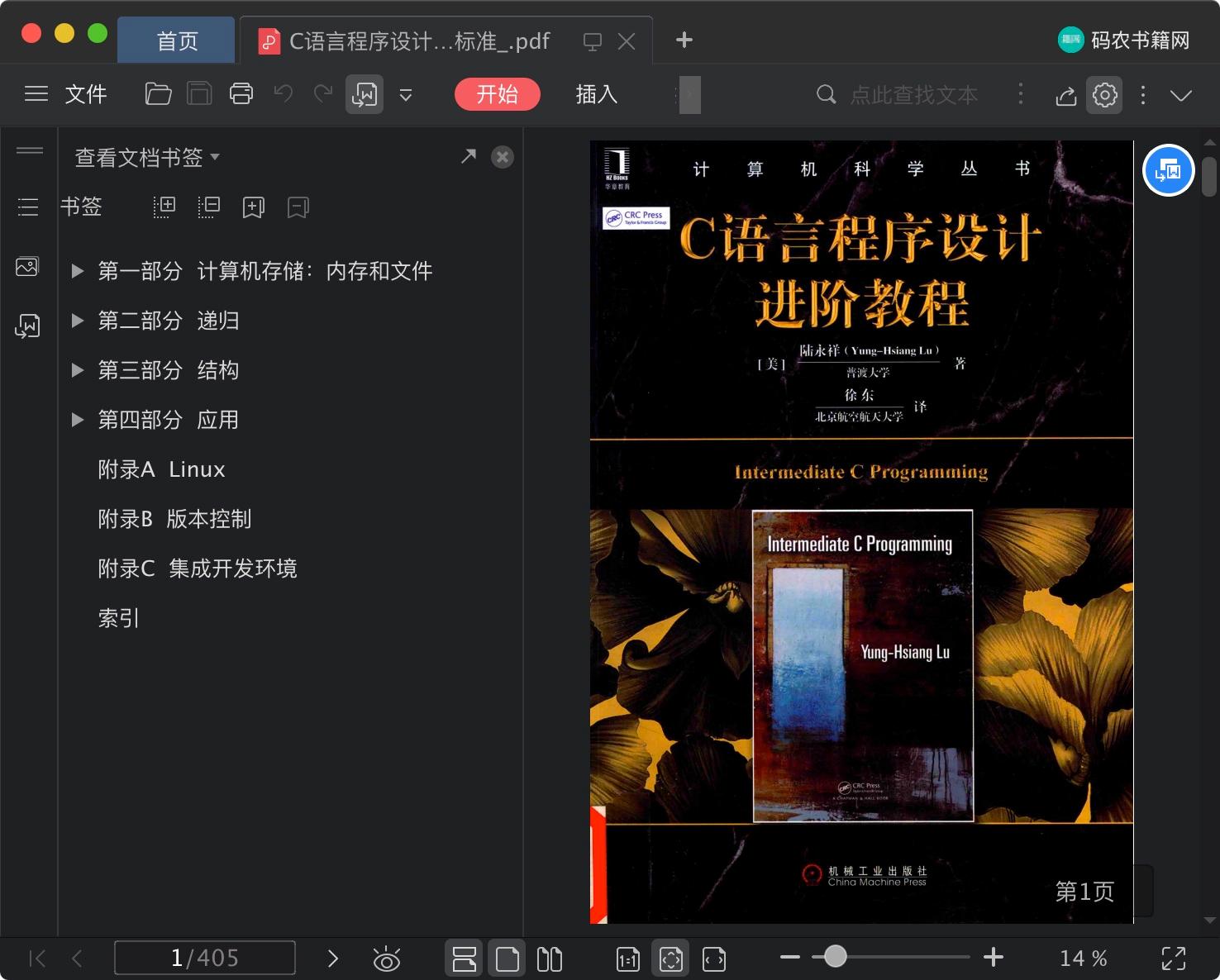The height and width of the screenshot is (980, 1220).
Task: Click the zoom slider handle
Action: (836, 957)
